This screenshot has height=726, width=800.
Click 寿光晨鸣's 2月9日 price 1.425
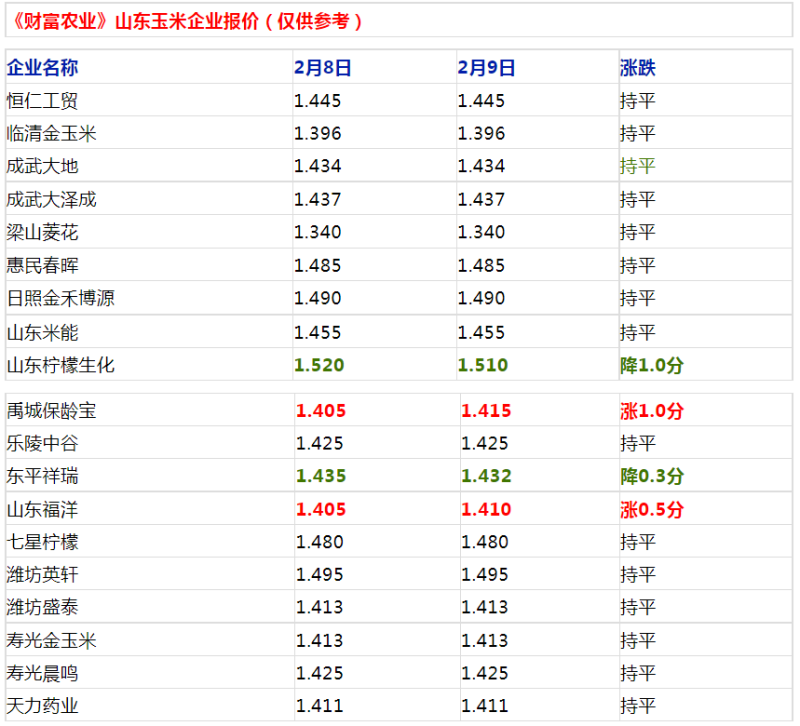coord(485,673)
